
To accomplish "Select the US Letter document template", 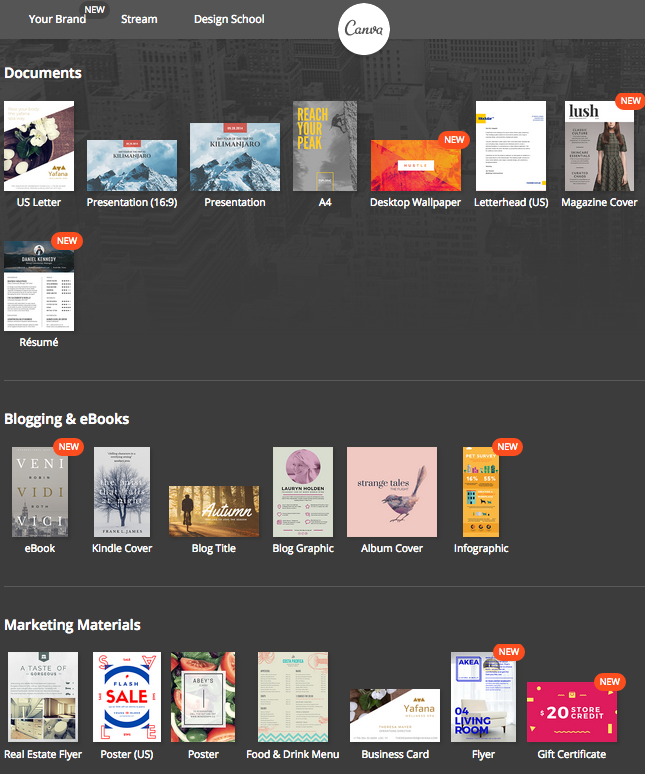I will [x=39, y=146].
